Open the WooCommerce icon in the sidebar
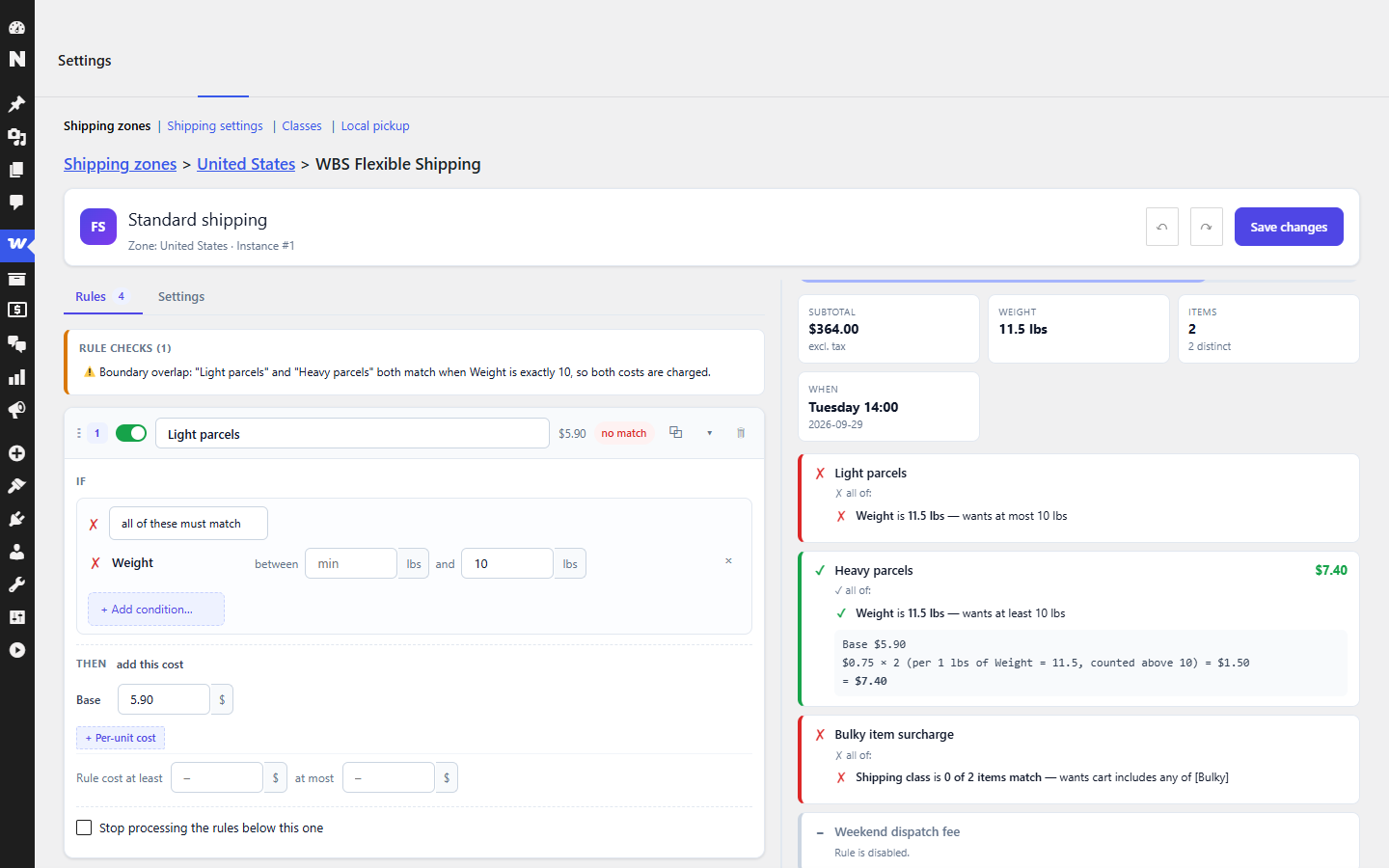1389x868 pixels. pos(16,244)
